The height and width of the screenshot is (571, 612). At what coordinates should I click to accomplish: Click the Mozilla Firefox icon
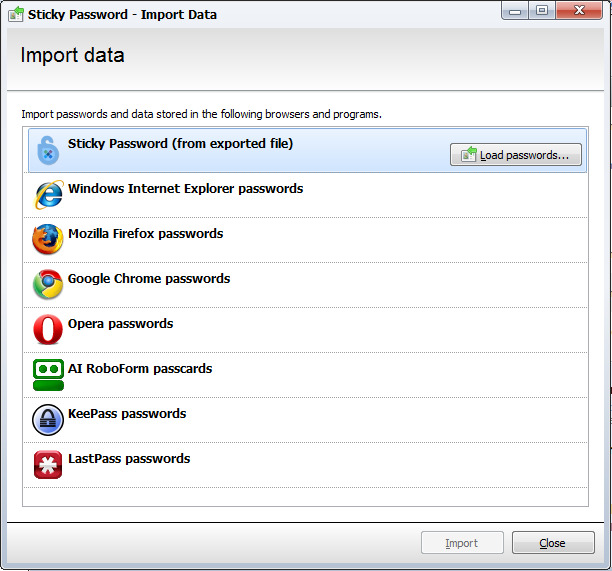[x=48, y=239]
